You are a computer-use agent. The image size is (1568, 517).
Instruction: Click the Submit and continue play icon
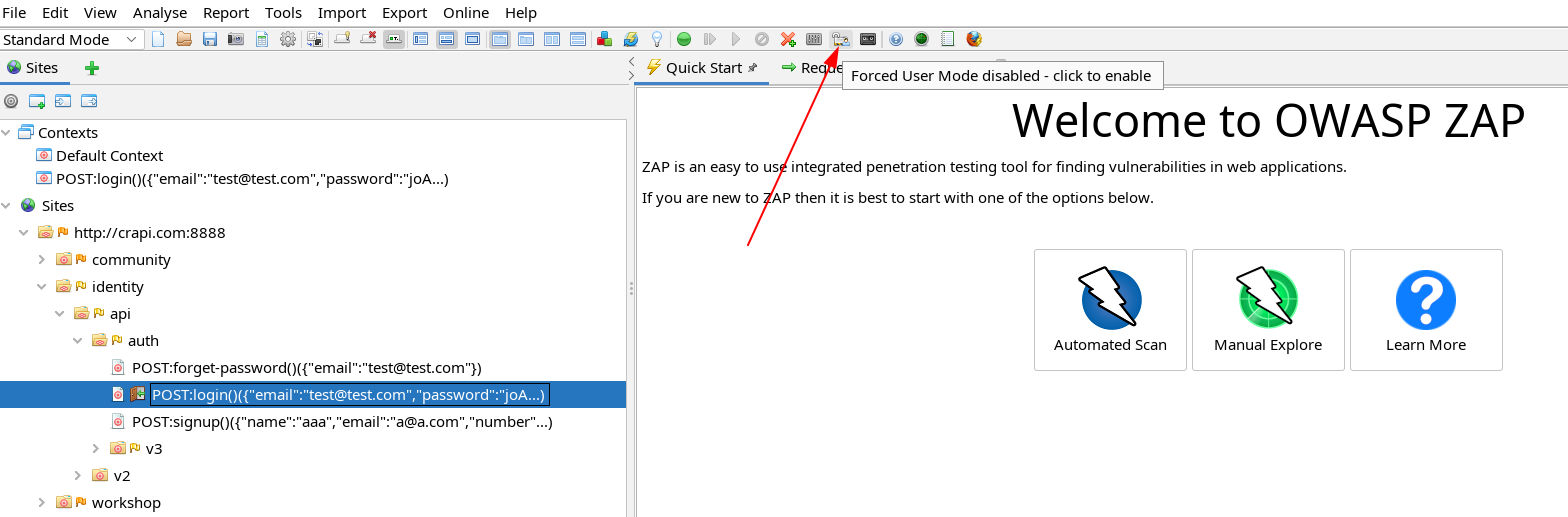[x=736, y=39]
